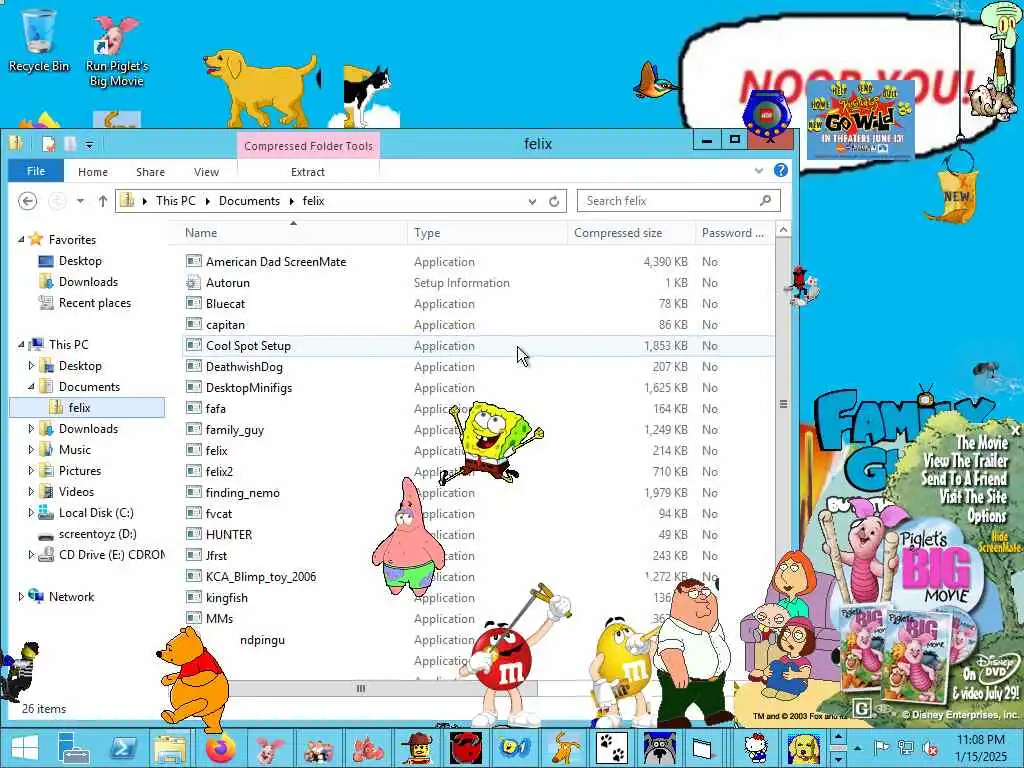Collapse the This PC tree node

click(21, 344)
